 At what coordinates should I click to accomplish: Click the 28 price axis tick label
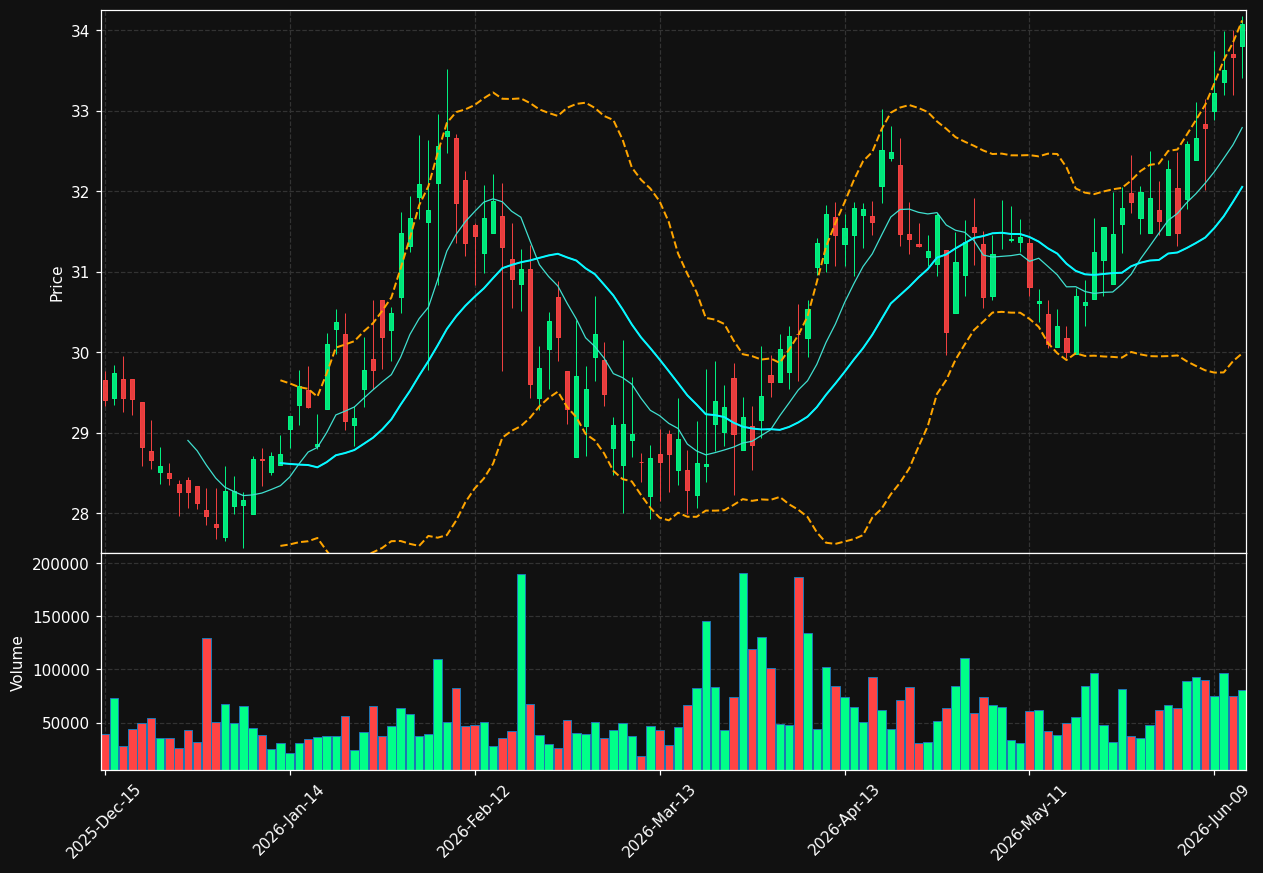point(81,514)
